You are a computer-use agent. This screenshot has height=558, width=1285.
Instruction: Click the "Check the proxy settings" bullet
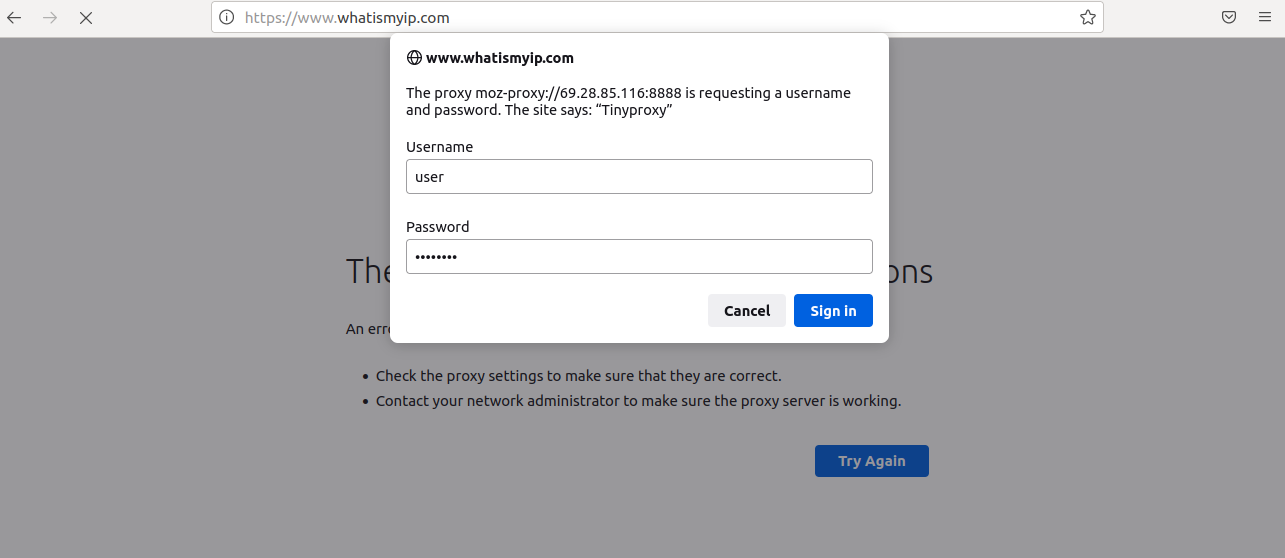pos(578,376)
